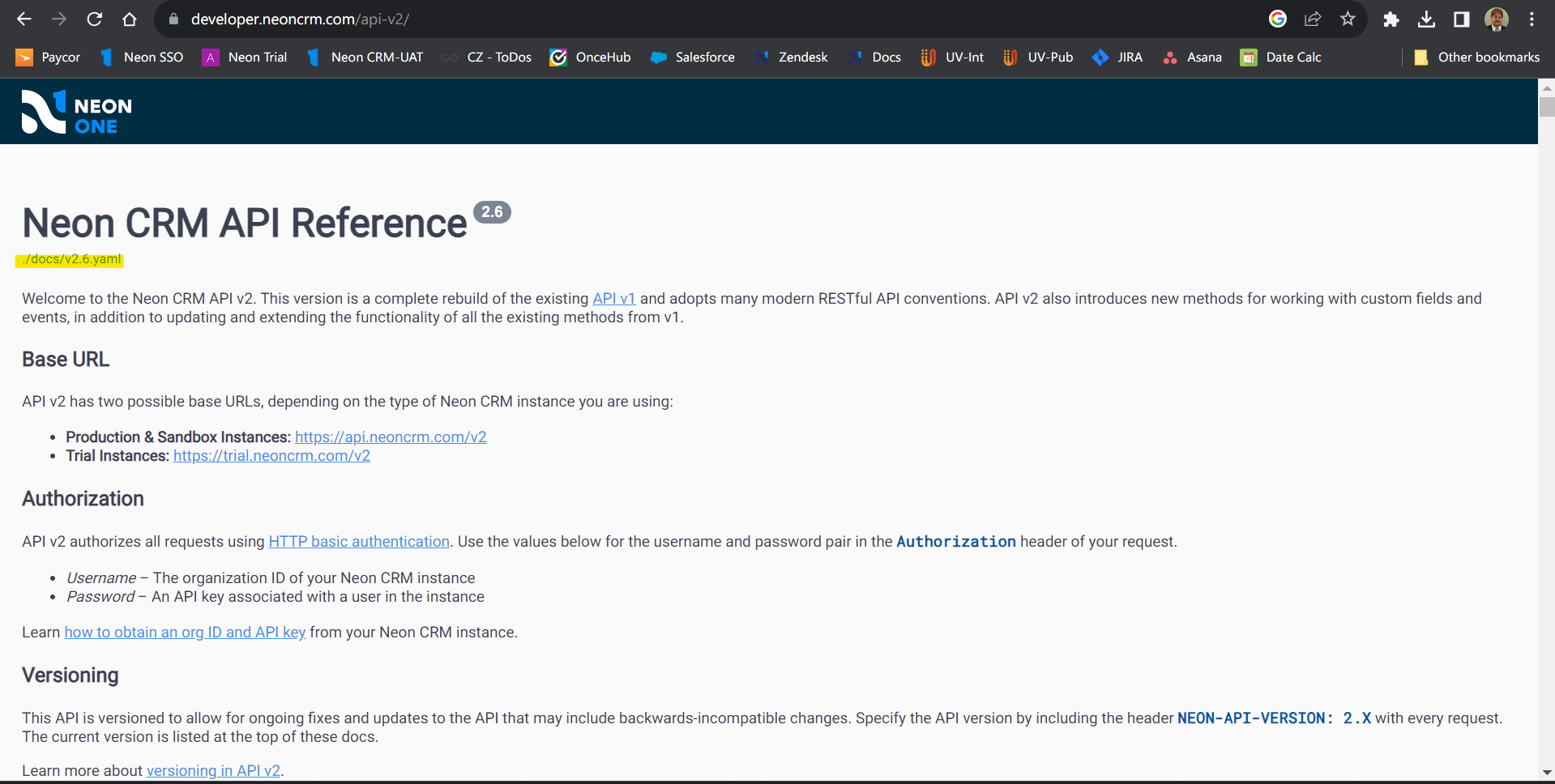Click the blue Authorization header code text
1555x784 pixels.
click(956, 542)
